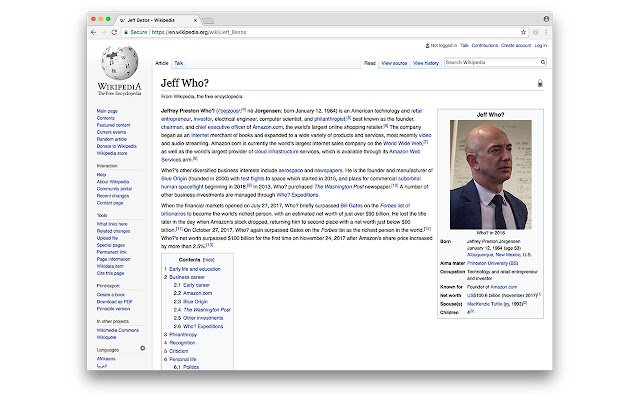
Task: Click the page protection padlock icon
Action: coord(540,83)
